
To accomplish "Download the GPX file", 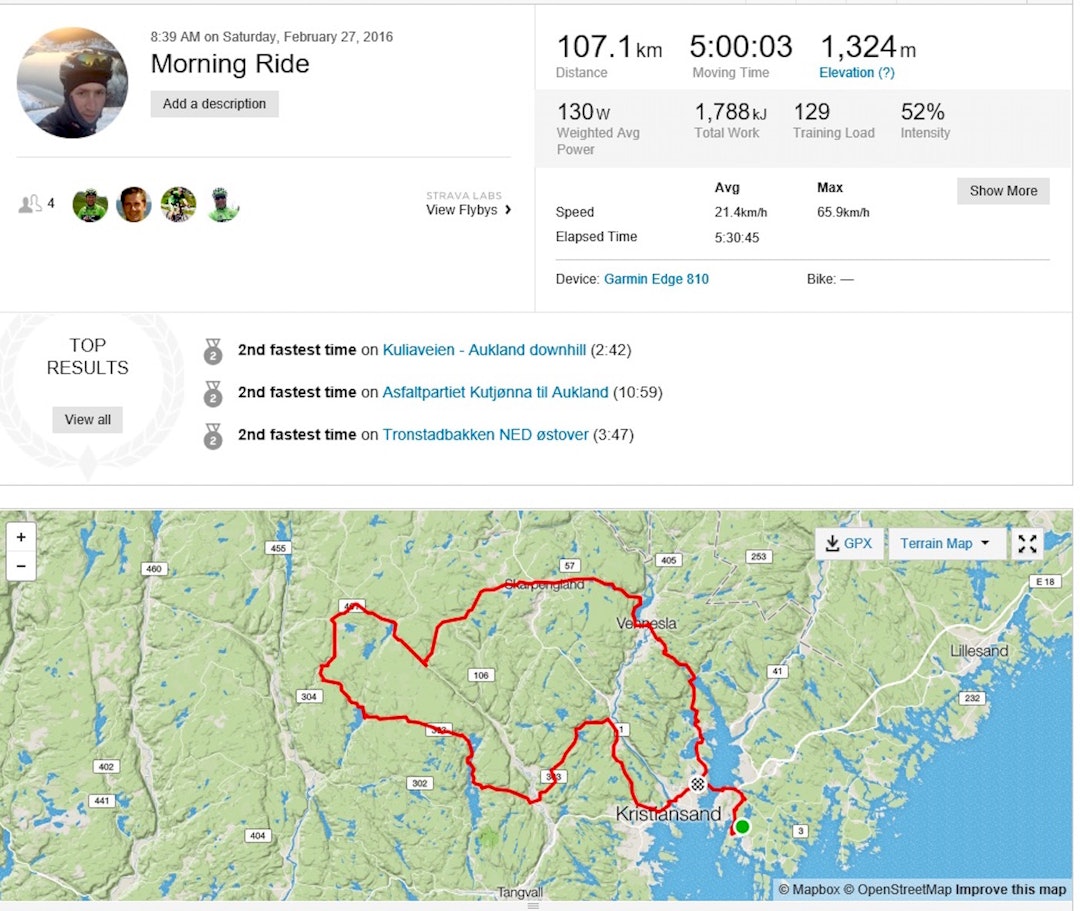I will point(849,544).
